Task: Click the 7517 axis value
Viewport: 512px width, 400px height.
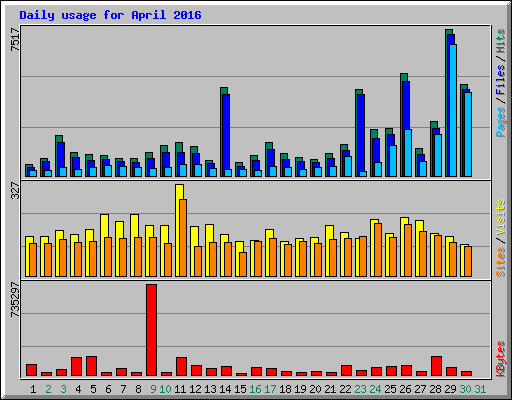Action: (15, 40)
